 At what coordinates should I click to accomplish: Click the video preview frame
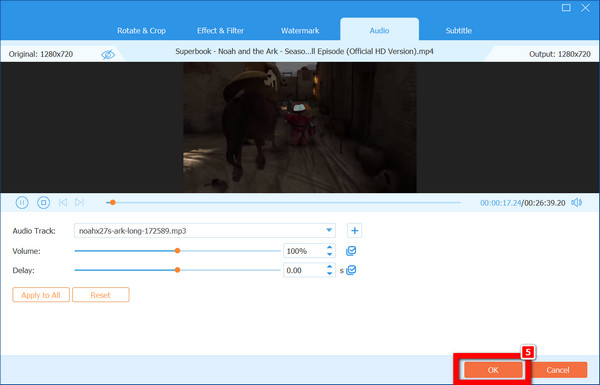coord(300,127)
